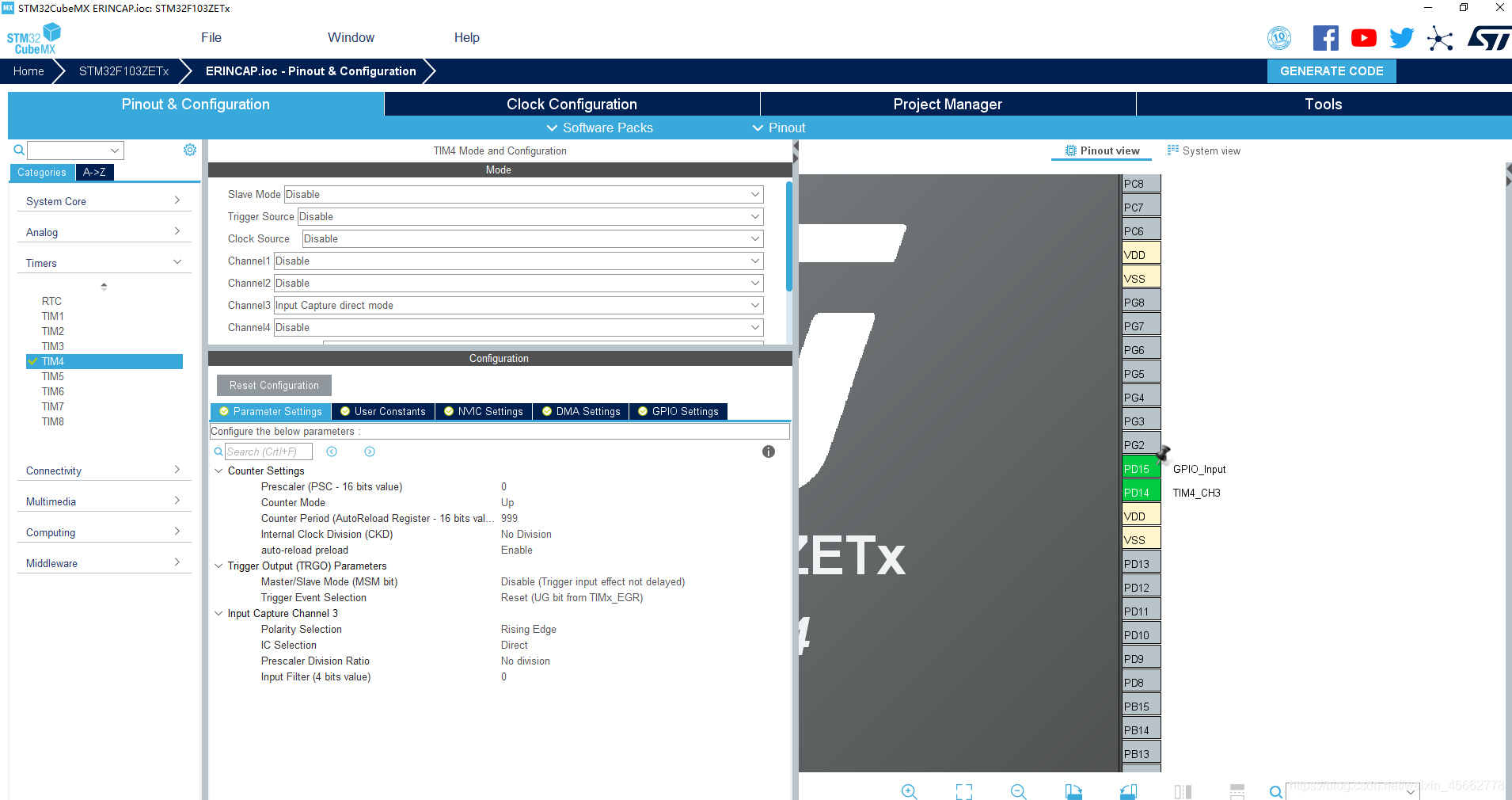Switch to the Project Manager tab
The image size is (1512, 800).
coord(948,104)
